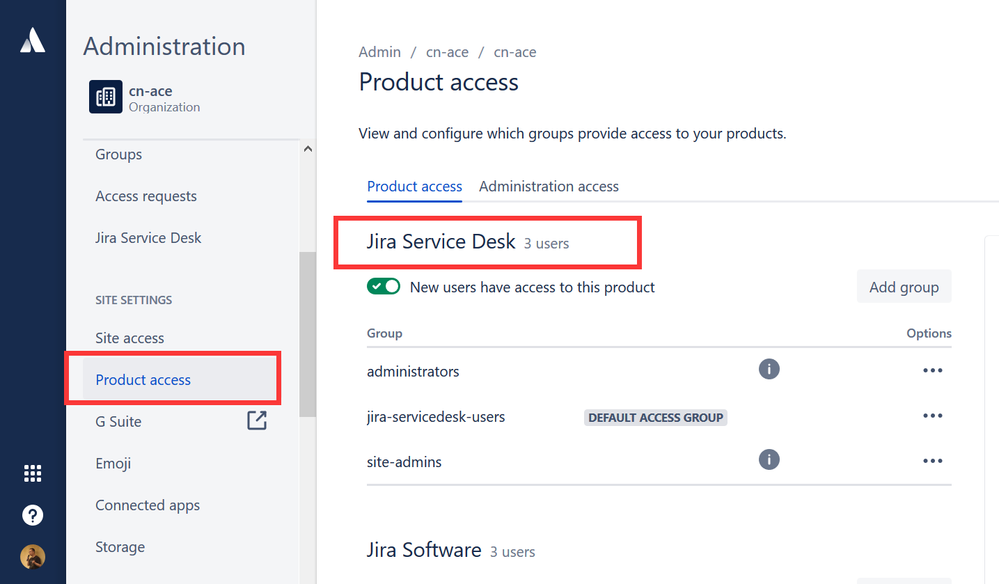The width and height of the screenshot is (999, 584).
Task: Open G Suite in the sidebar
Action: 119,422
